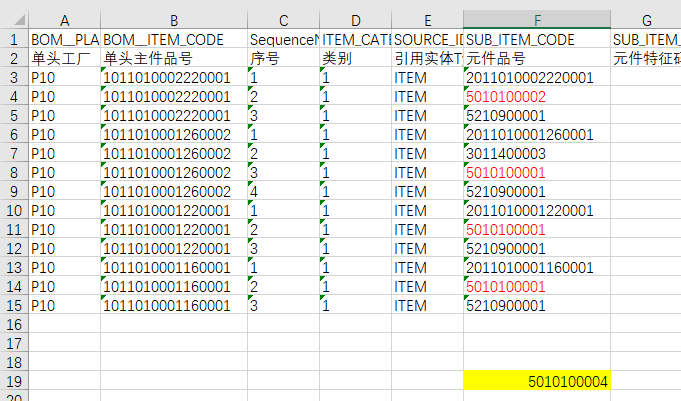
Task: Click cell 5210900001 in row 9
Action: [x=537, y=192]
